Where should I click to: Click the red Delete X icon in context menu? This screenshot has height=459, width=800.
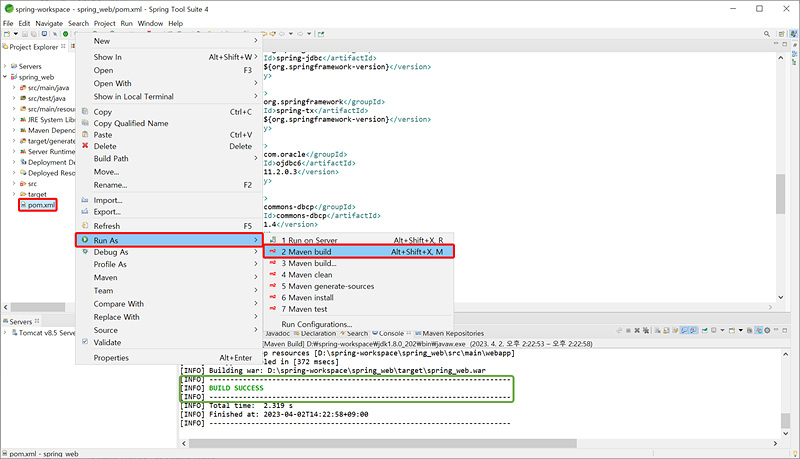click(85, 146)
